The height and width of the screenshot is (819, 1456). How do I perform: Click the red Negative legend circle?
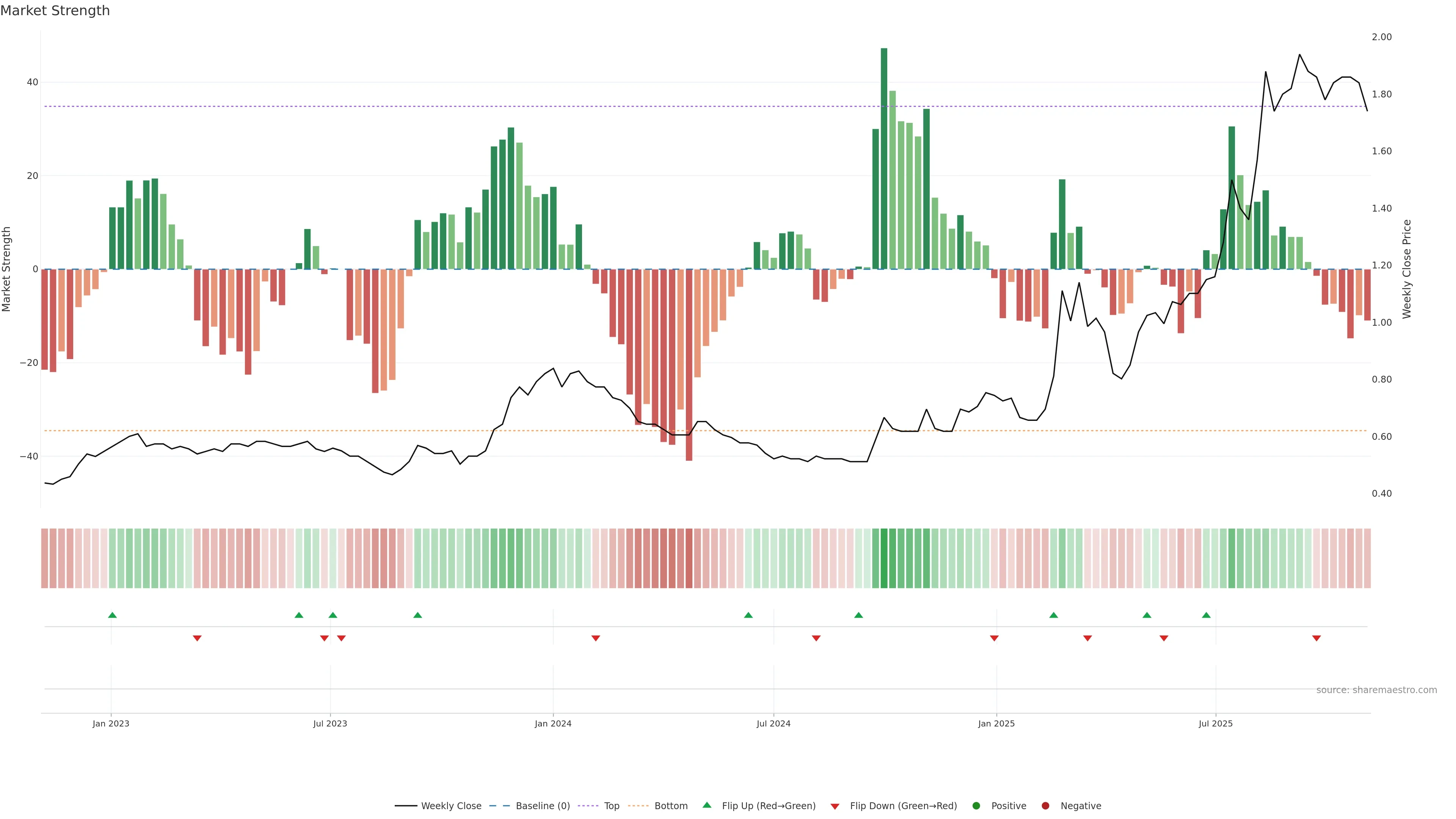1045,806
